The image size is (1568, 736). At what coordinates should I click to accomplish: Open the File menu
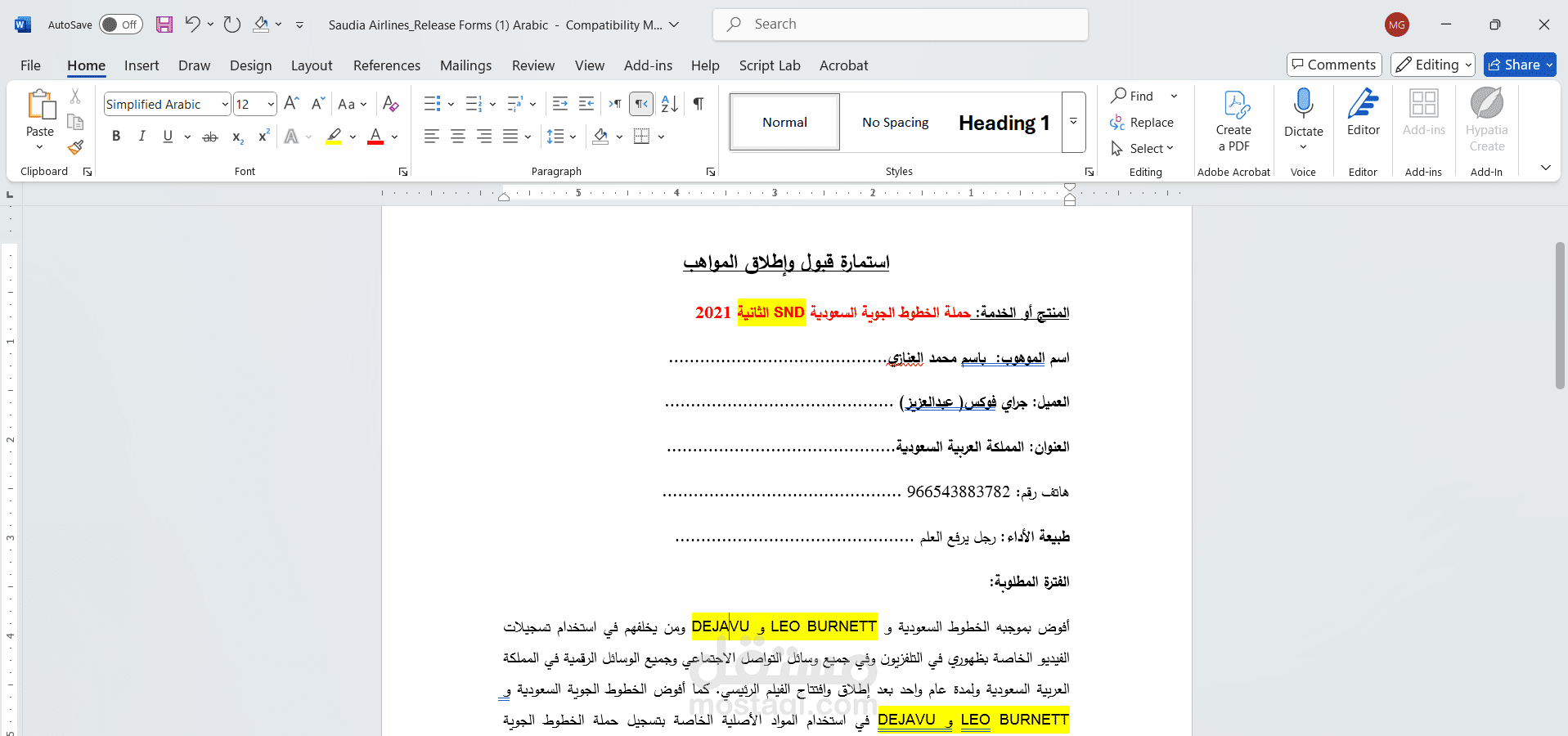(x=30, y=65)
